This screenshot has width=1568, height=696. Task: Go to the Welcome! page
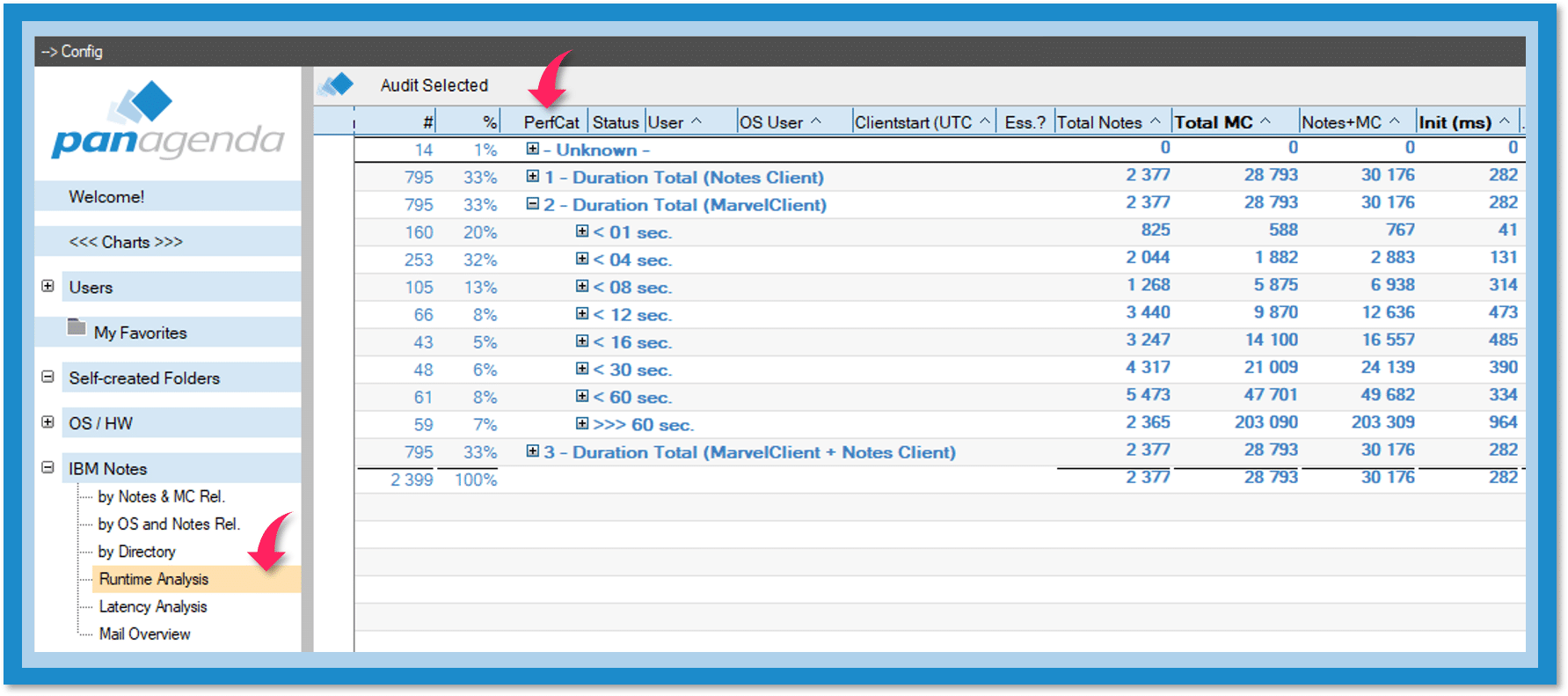click(x=106, y=197)
